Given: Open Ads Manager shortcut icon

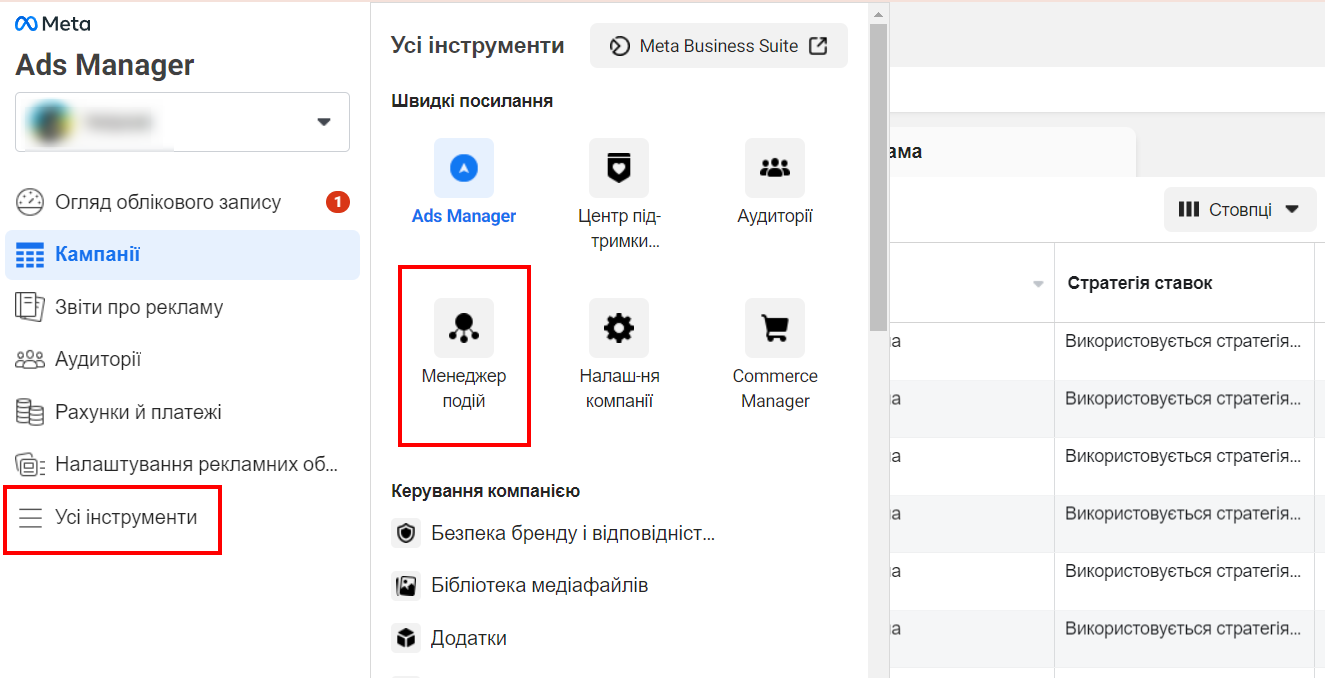Looking at the screenshot, I should click(x=464, y=167).
